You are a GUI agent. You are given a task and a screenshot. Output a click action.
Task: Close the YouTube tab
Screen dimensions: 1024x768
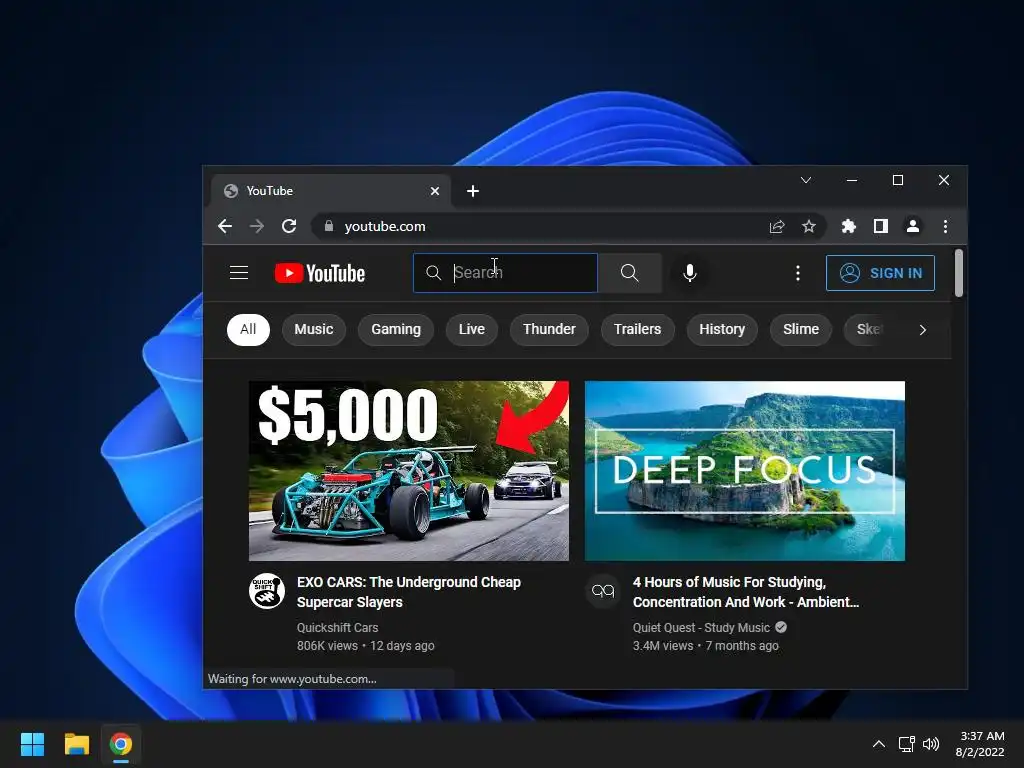[x=435, y=191]
